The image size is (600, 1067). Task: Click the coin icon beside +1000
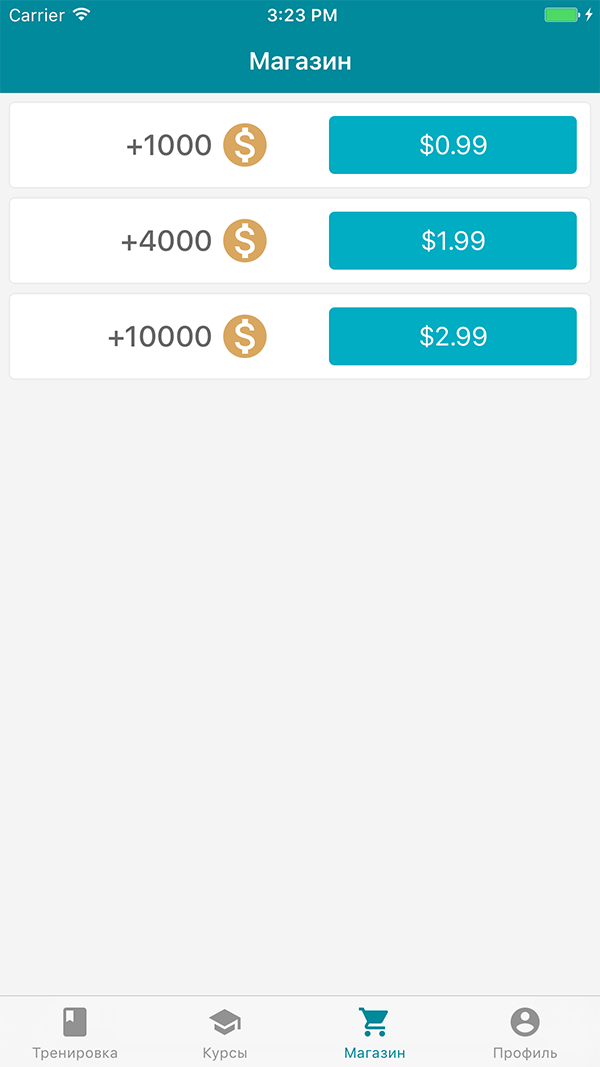tap(245, 145)
